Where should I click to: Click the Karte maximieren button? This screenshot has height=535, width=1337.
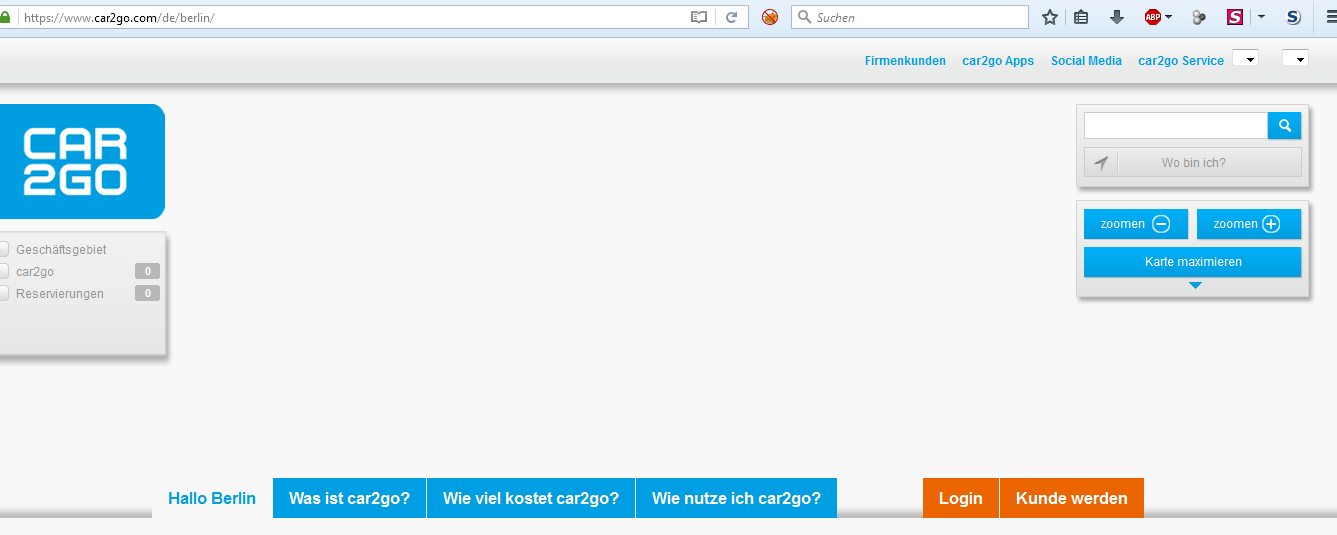click(1193, 262)
